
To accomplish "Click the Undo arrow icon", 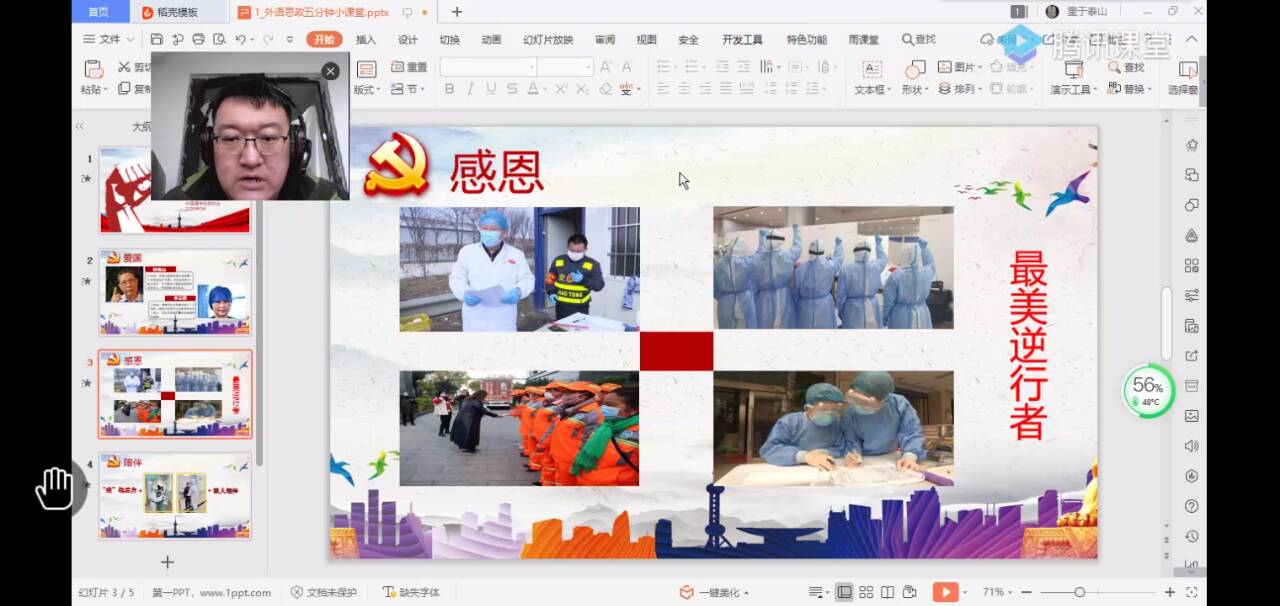I will [241, 39].
